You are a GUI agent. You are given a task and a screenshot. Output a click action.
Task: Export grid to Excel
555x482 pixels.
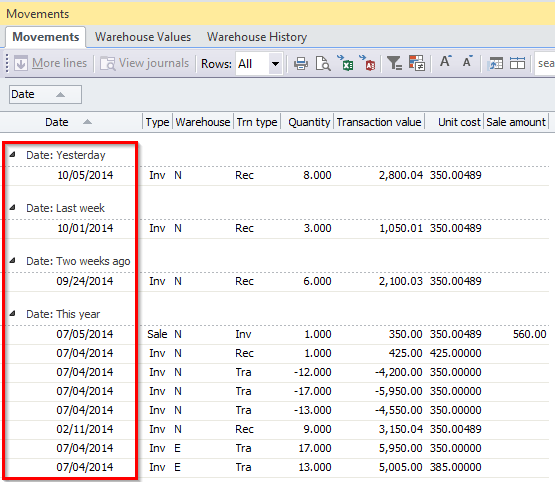point(345,63)
